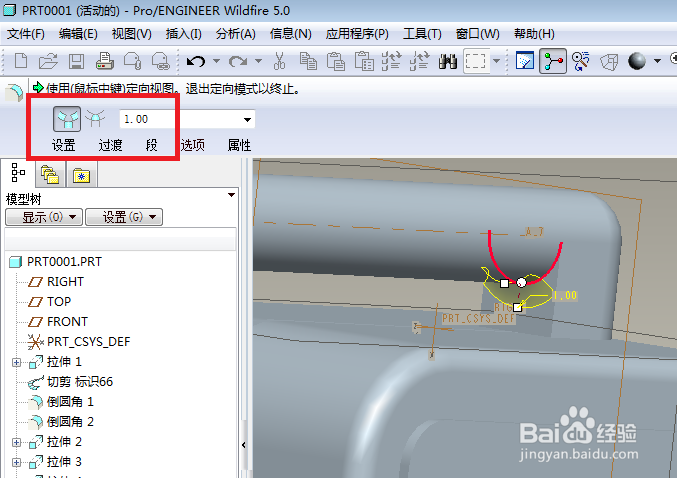The image size is (677, 478).
Task: Open the 应用程序(P) menu
Action: [x=357, y=34]
